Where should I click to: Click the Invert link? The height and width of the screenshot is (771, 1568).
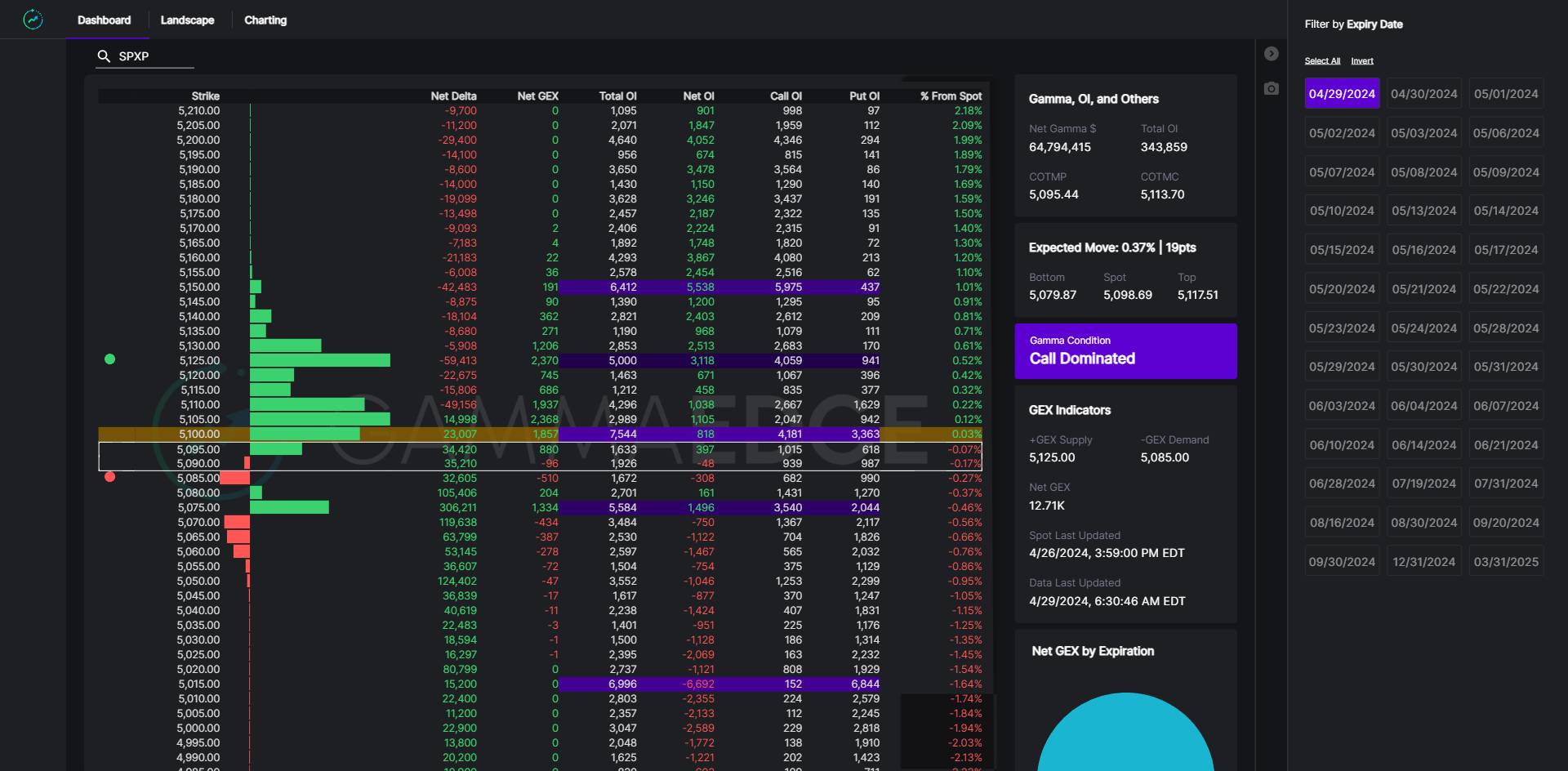click(1361, 61)
